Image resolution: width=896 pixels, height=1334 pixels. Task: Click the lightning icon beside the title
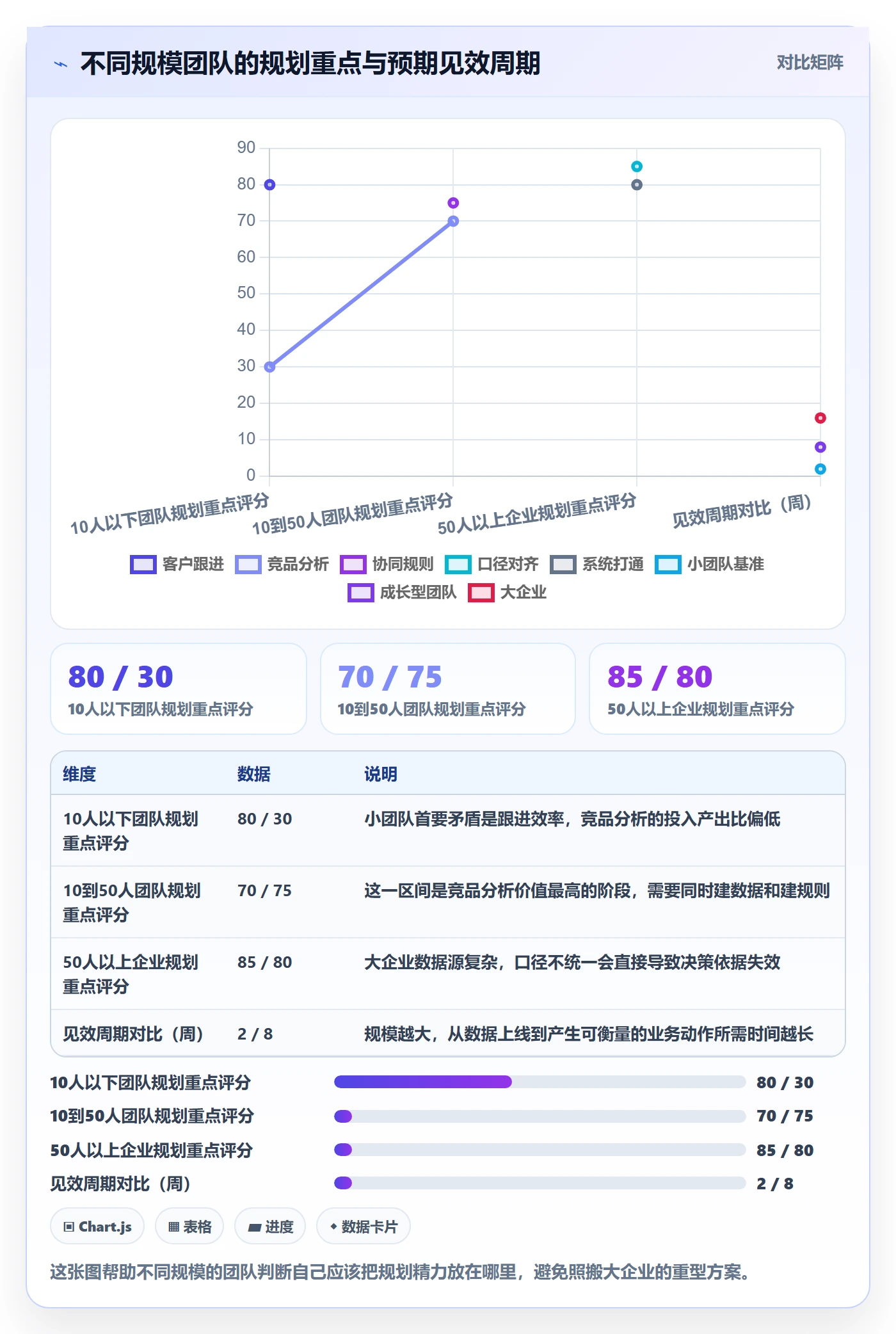pos(61,64)
